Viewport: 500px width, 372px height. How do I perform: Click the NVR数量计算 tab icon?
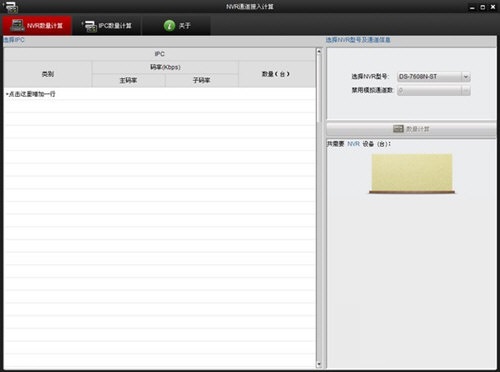(17, 25)
